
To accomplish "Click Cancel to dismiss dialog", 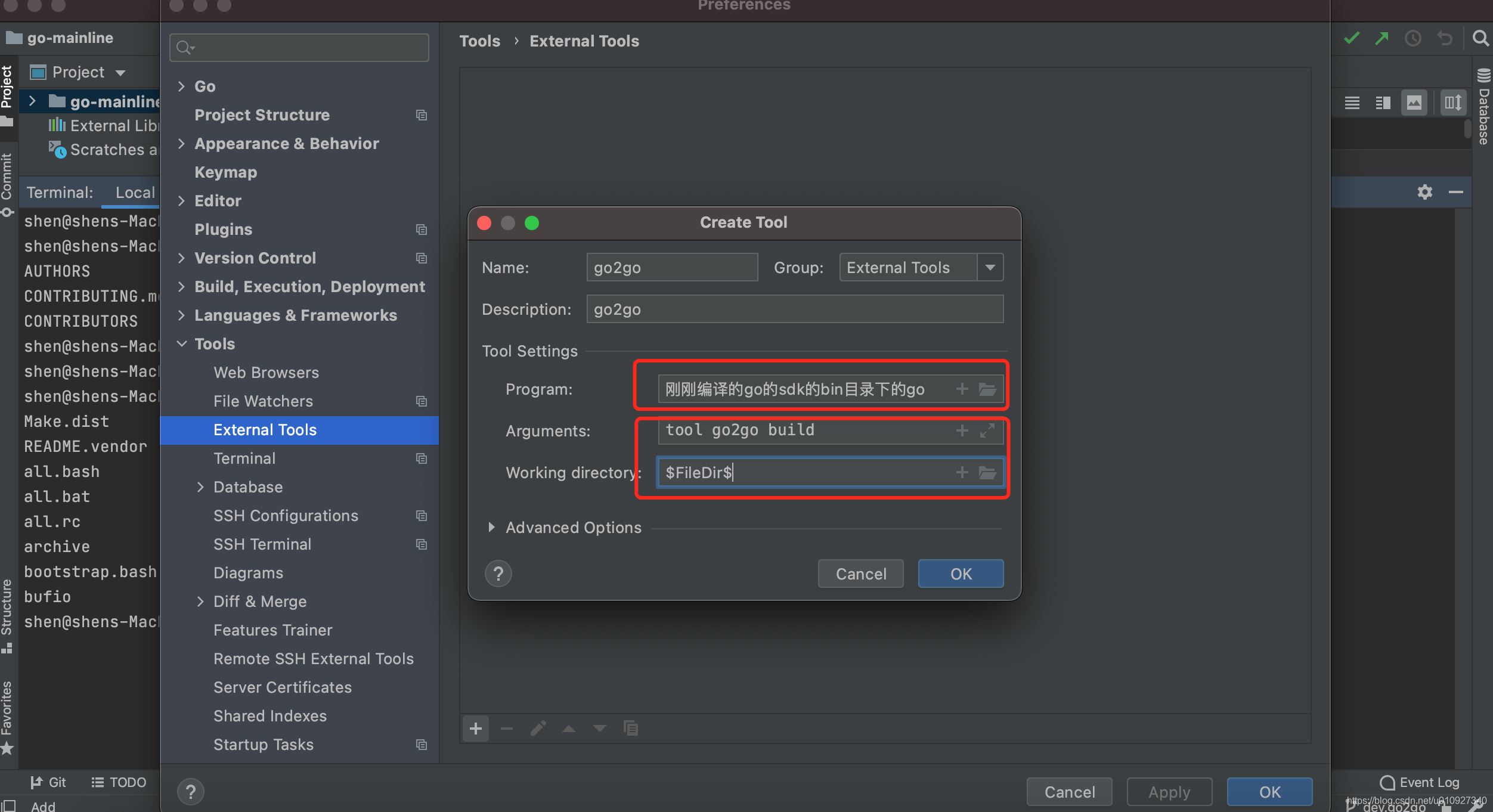I will pos(861,573).
